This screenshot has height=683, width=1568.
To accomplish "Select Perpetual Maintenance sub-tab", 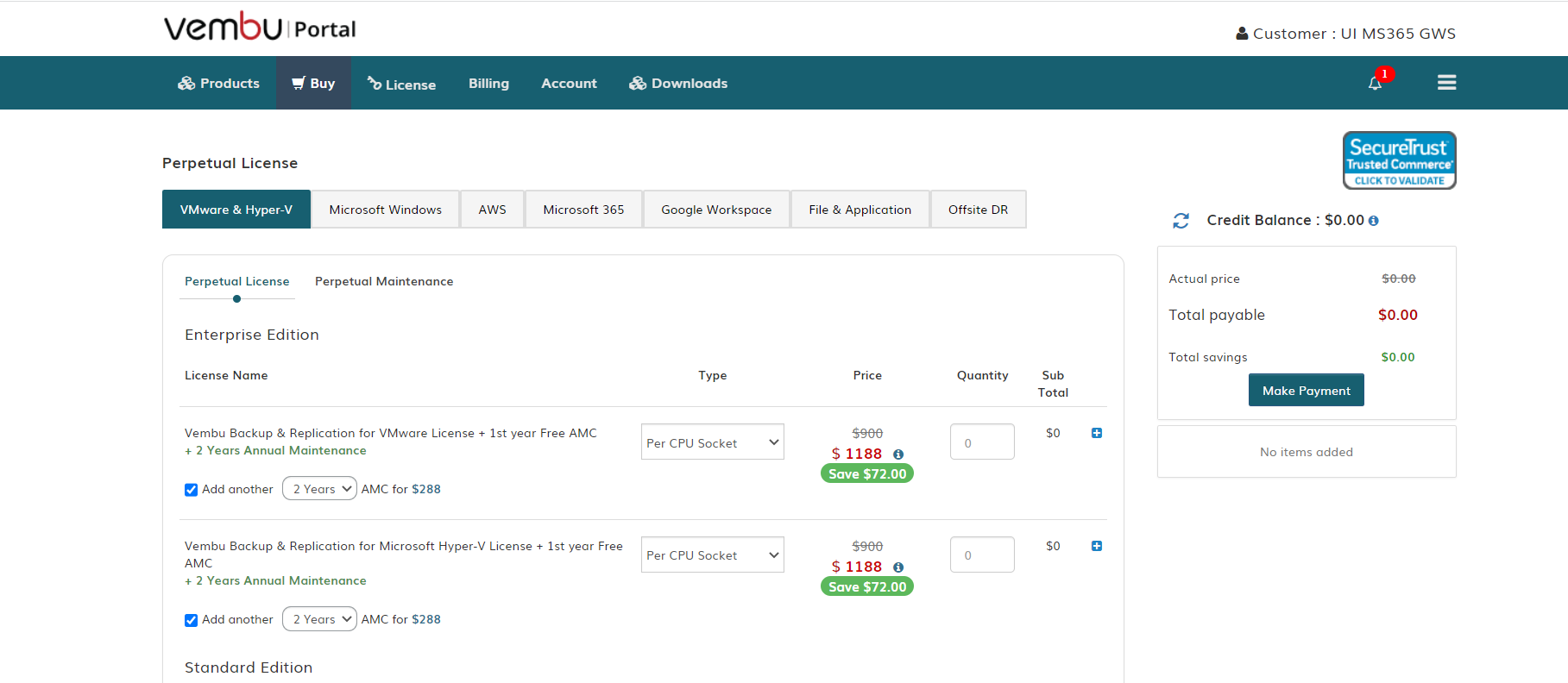I will pos(384,282).
